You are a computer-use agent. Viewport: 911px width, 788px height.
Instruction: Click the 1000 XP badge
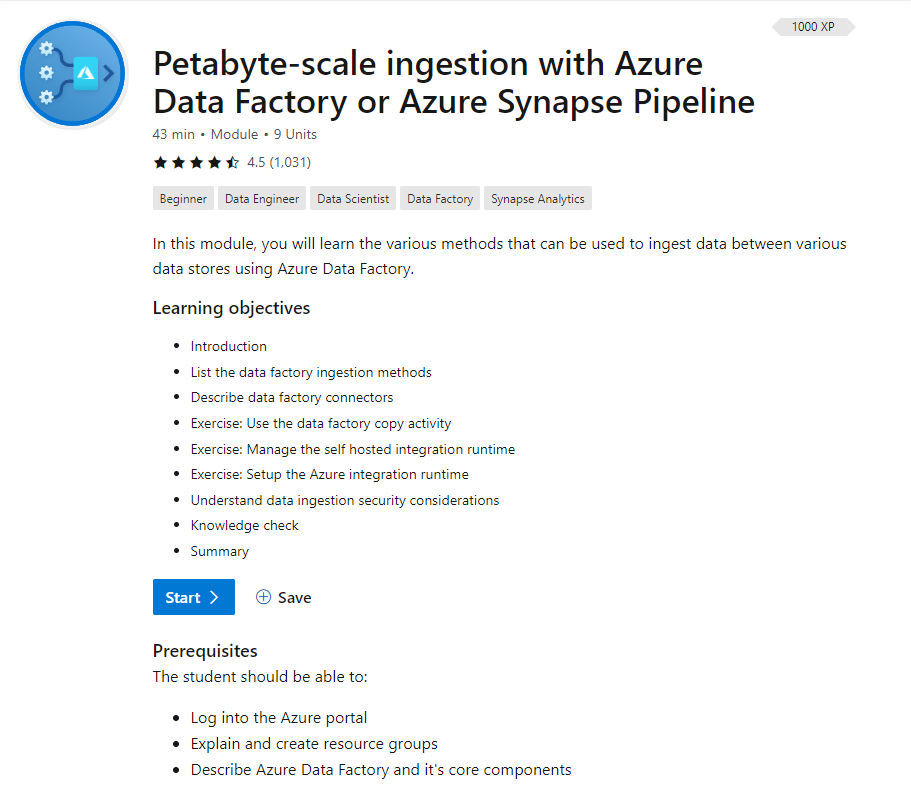click(x=812, y=27)
